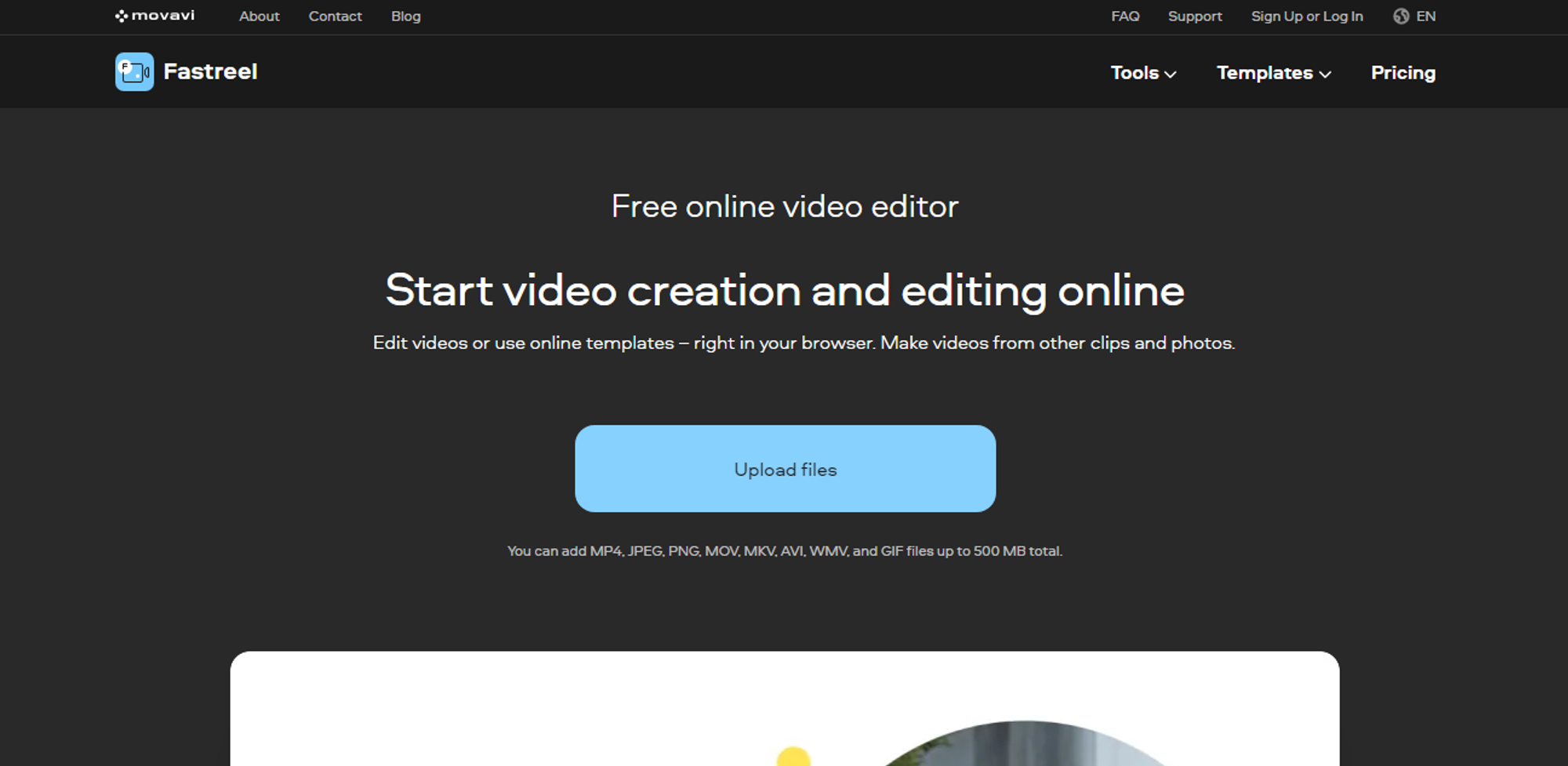Screen dimensions: 1568x766
Task: Click the globe language icon
Action: click(1401, 16)
